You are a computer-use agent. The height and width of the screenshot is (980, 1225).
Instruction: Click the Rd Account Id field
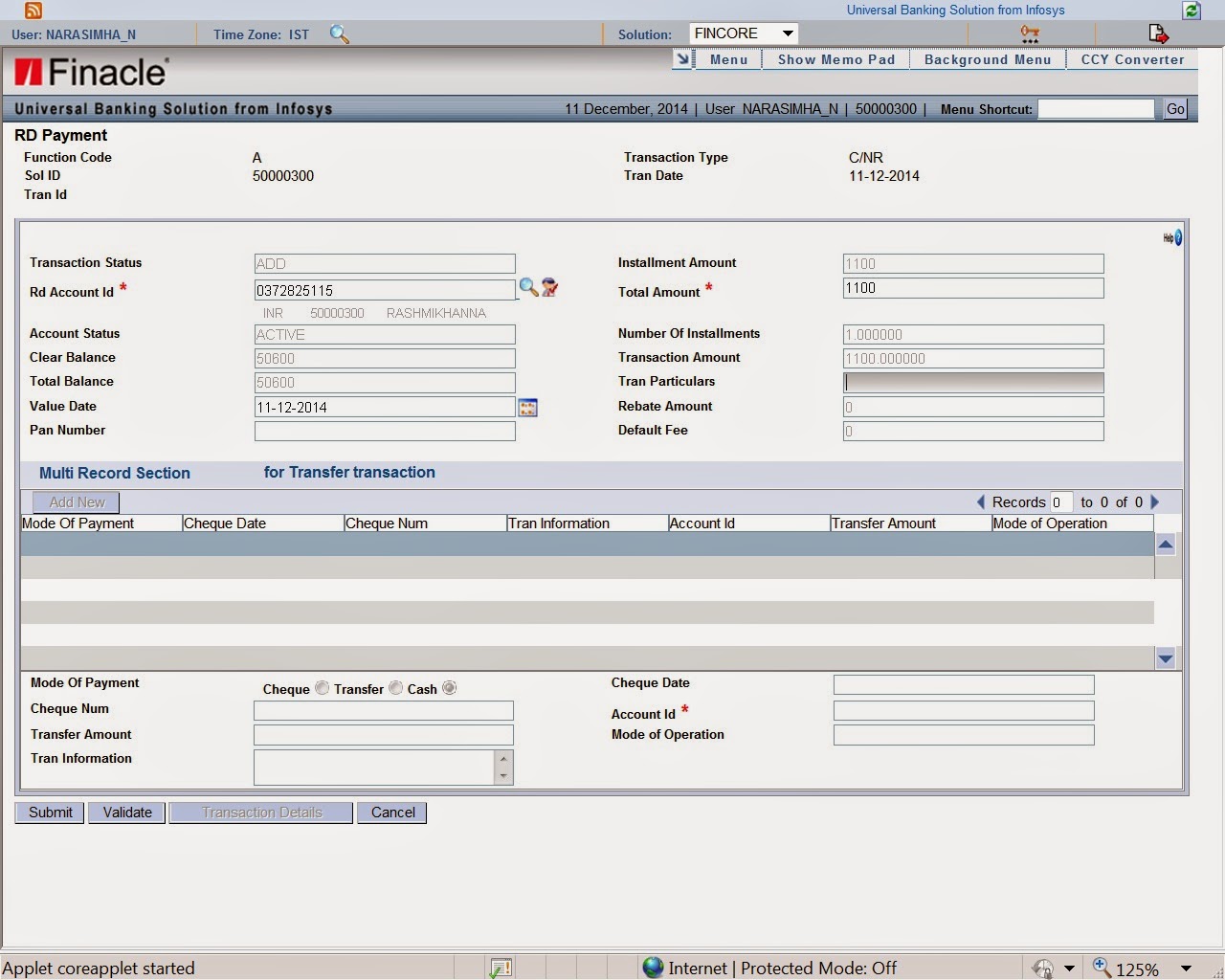tap(385, 289)
